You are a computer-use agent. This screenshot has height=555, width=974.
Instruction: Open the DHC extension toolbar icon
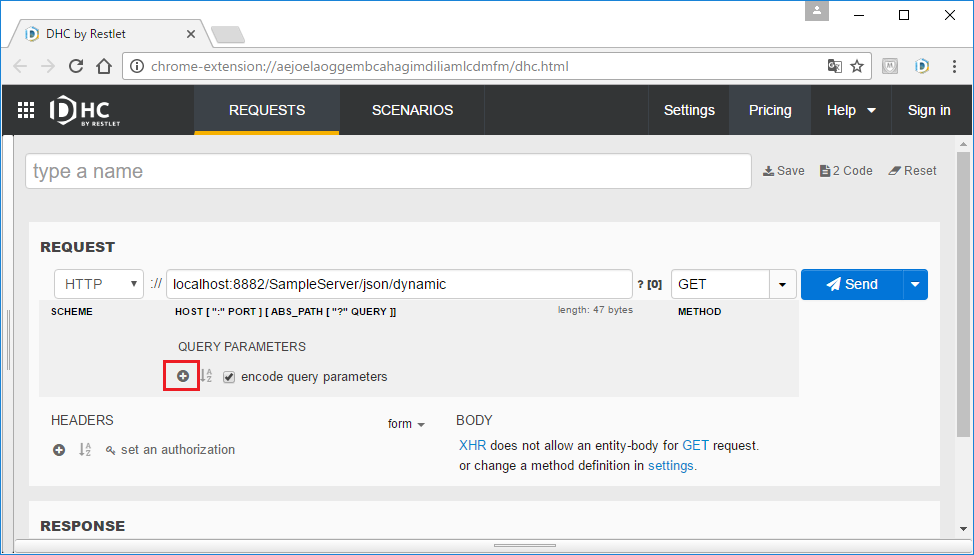coord(922,66)
